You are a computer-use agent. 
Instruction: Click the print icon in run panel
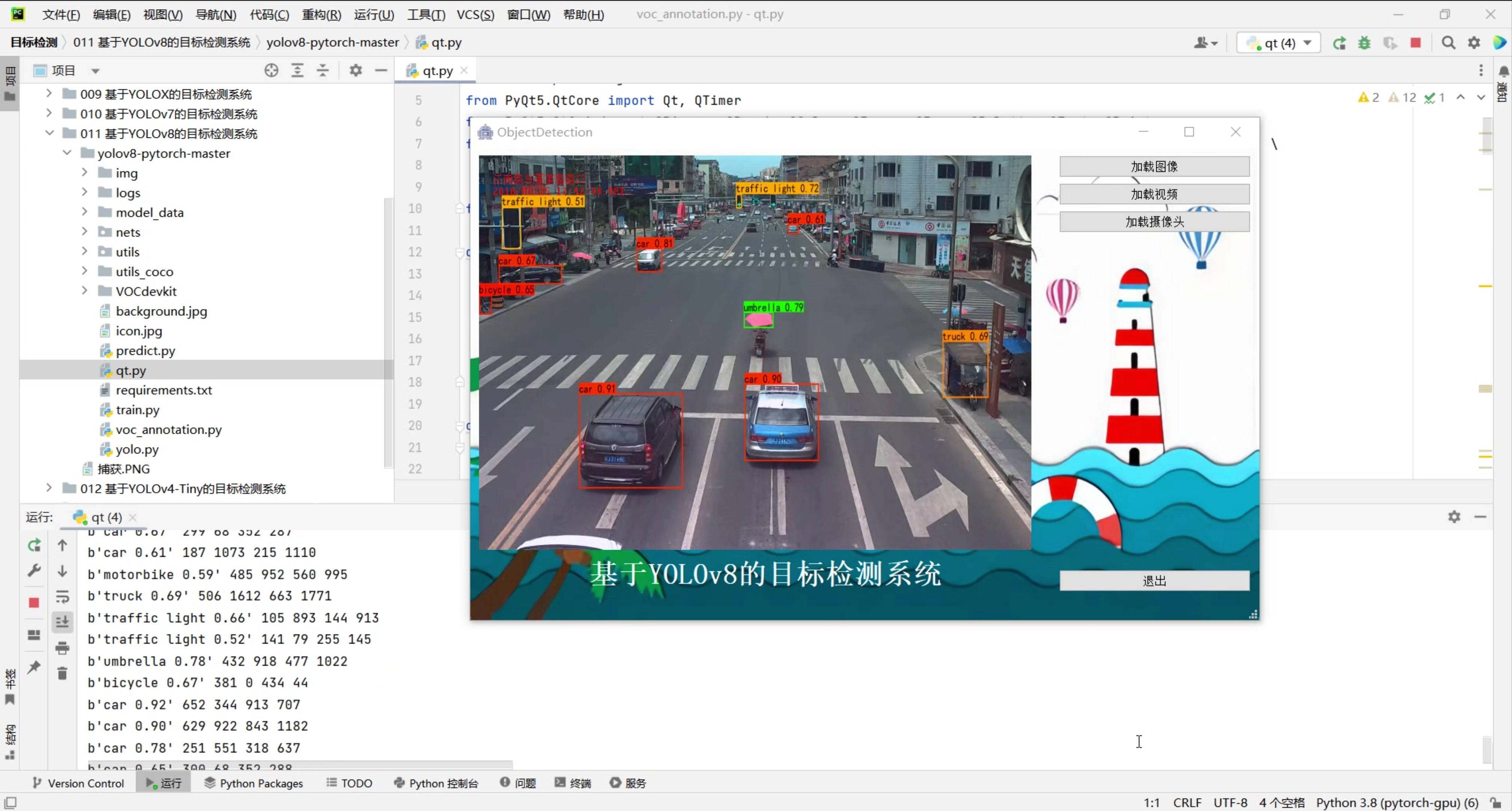point(62,648)
